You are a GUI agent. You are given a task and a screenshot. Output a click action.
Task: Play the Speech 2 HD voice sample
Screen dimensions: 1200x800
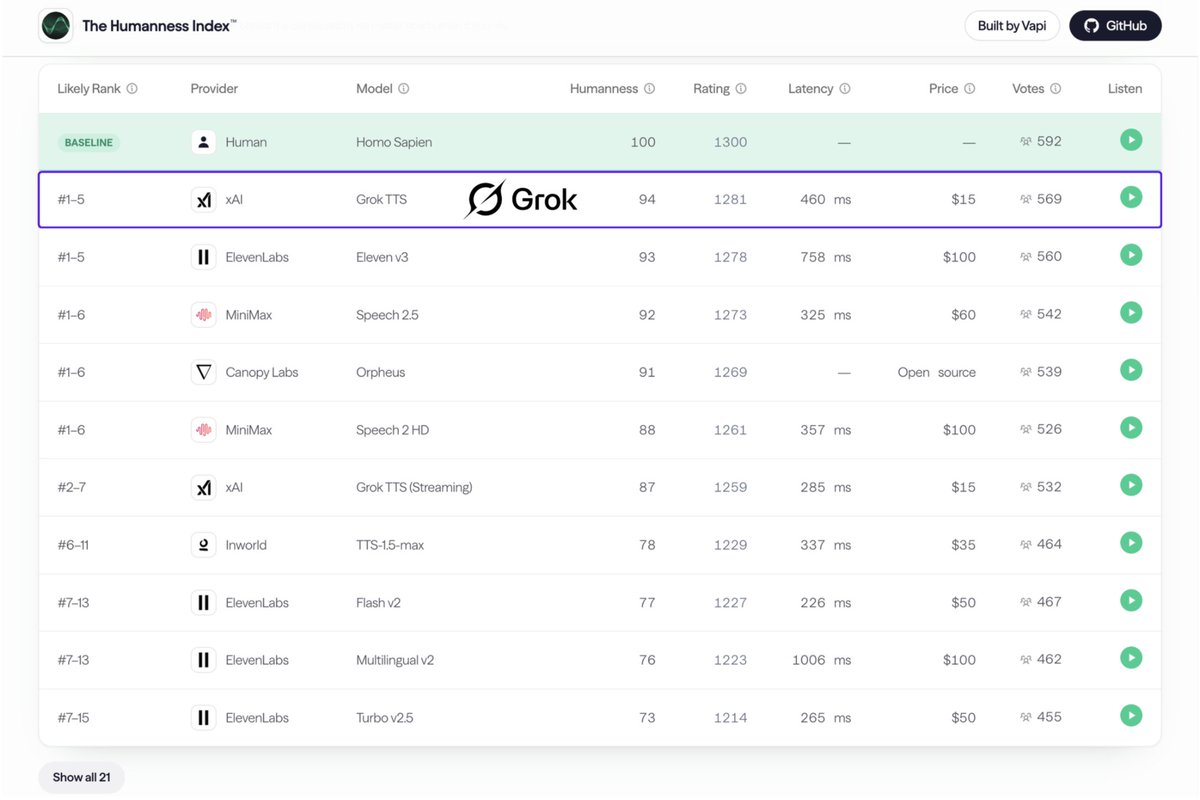click(1131, 428)
